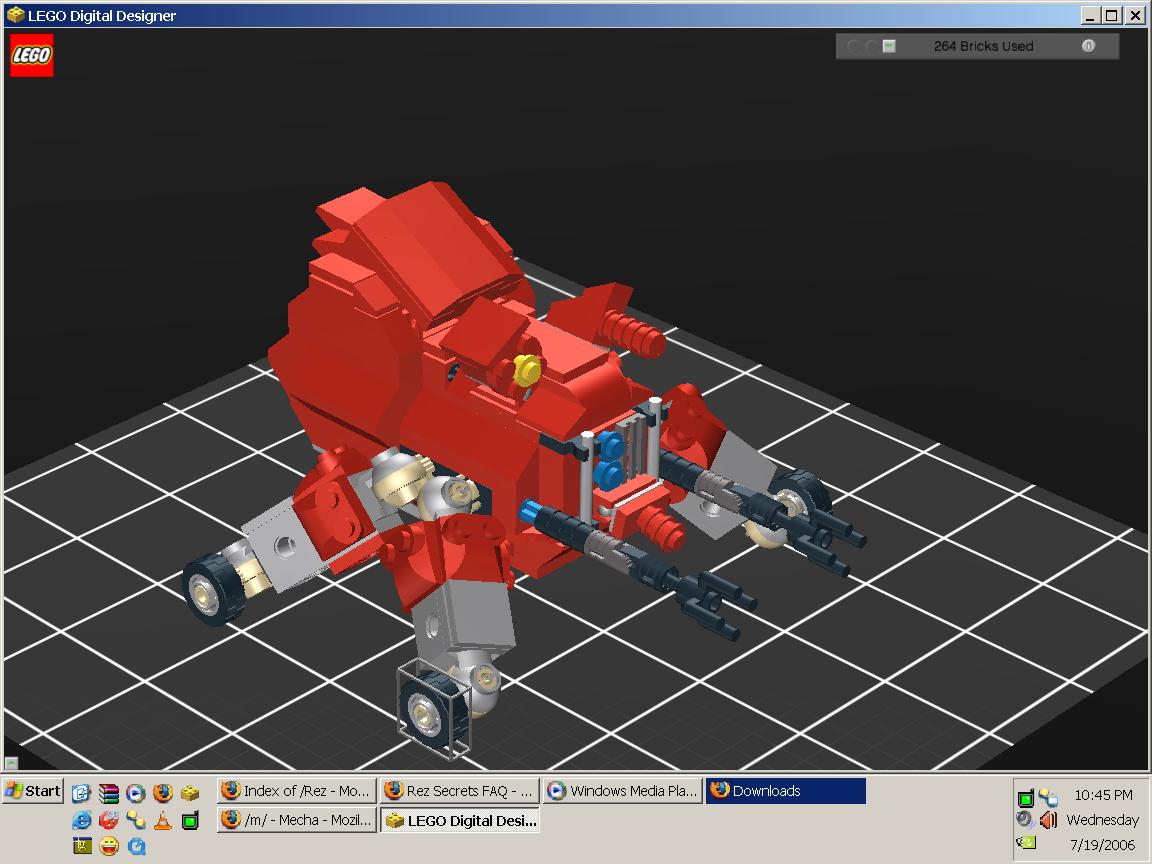Click the small corner expander at bottom-left of viewport
The width and height of the screenshot is (1152, 864).
pos(11,763)
